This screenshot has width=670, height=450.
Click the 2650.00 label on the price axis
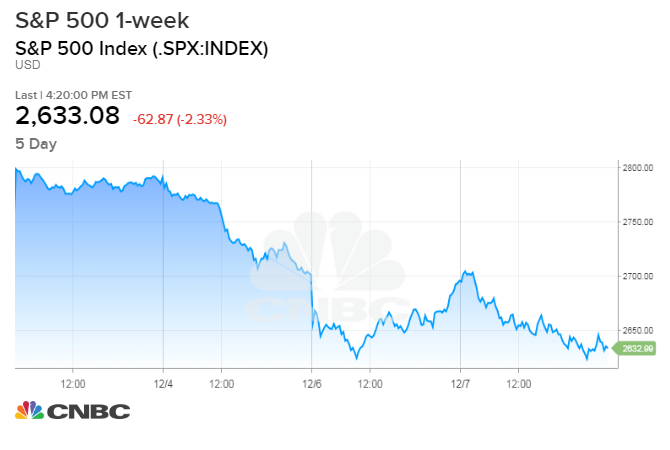click(x=635, y=330)
